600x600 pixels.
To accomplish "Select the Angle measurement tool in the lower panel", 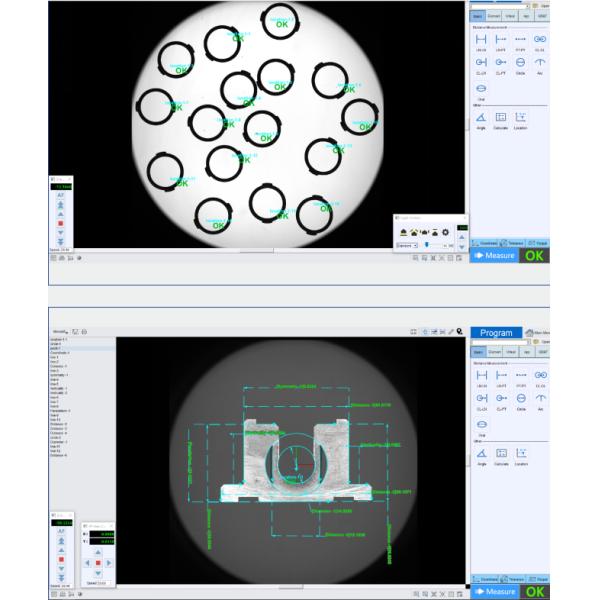I will [481, 453].
